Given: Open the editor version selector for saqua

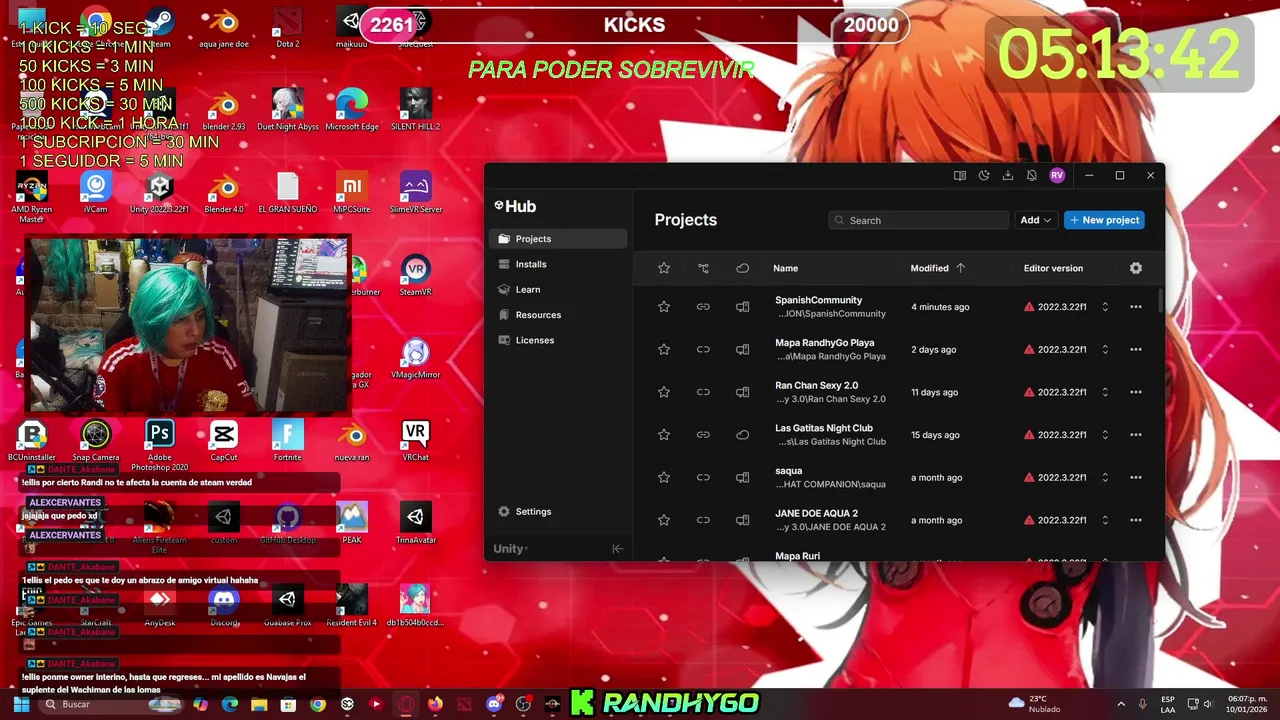Looking at the screenshot, I should tap(1105, 478).
